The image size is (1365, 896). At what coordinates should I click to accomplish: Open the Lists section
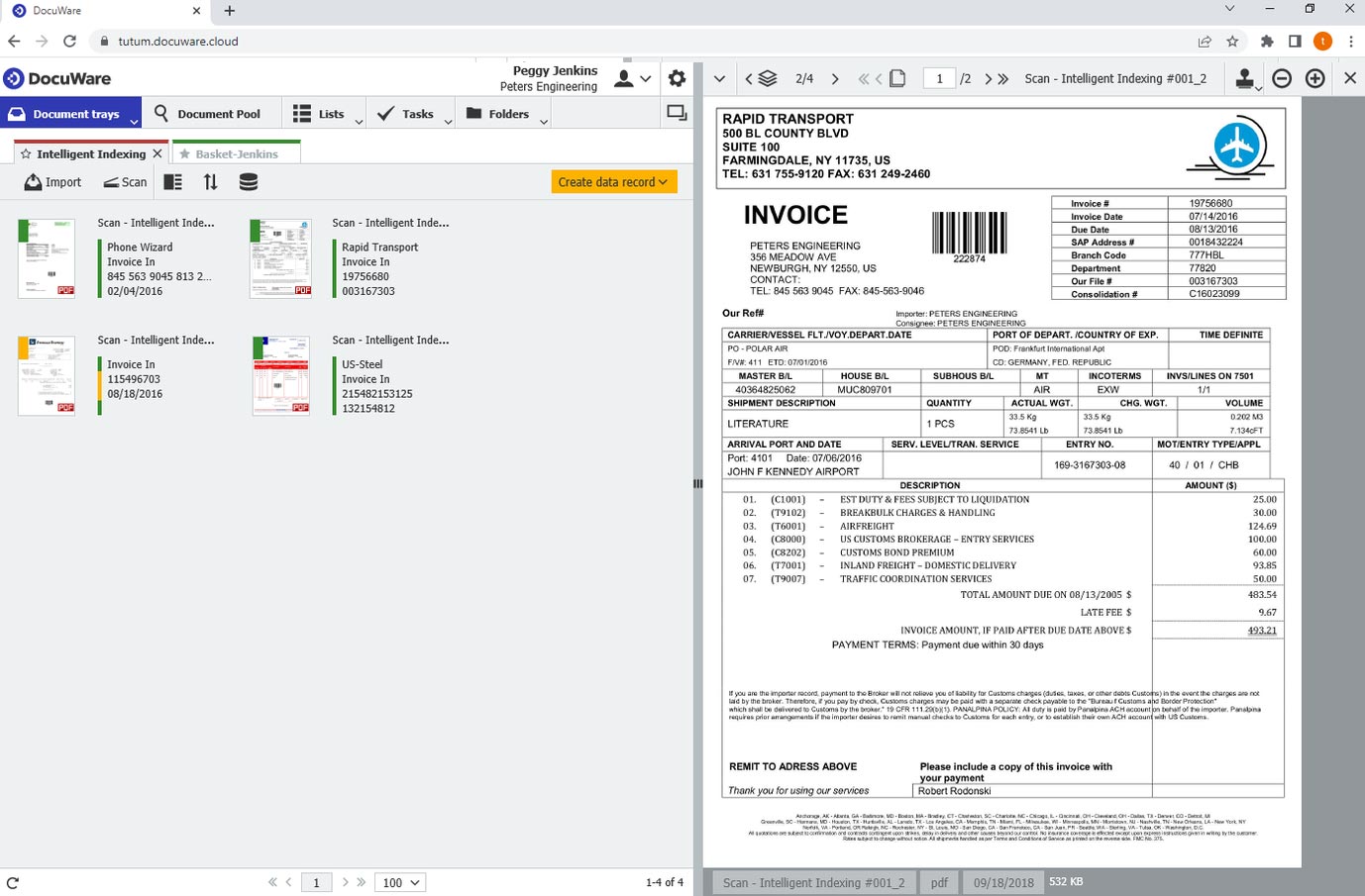click(319, 114)
